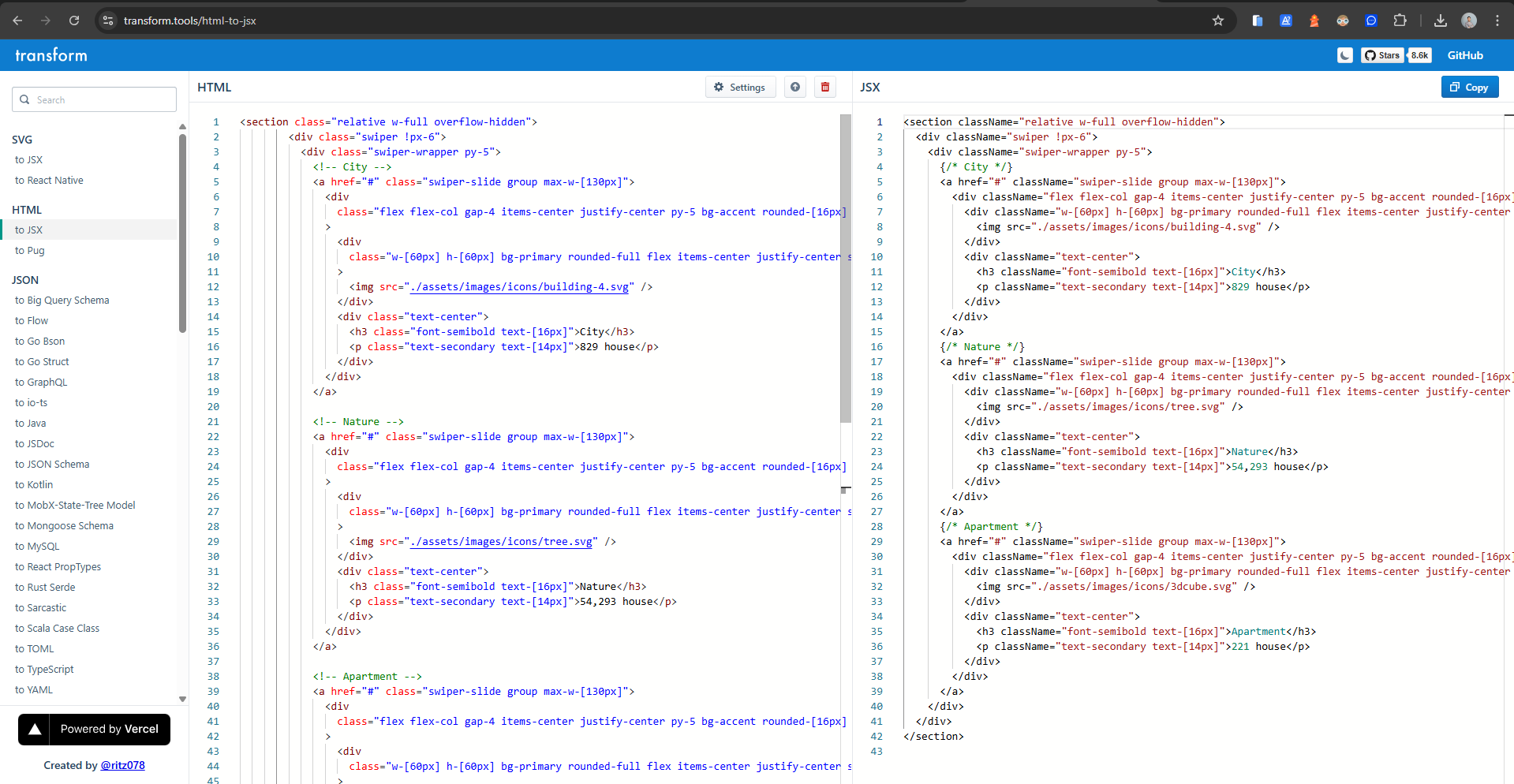Open Chrome three-dot menu

pyautogui.click(x=1497, y=21)
